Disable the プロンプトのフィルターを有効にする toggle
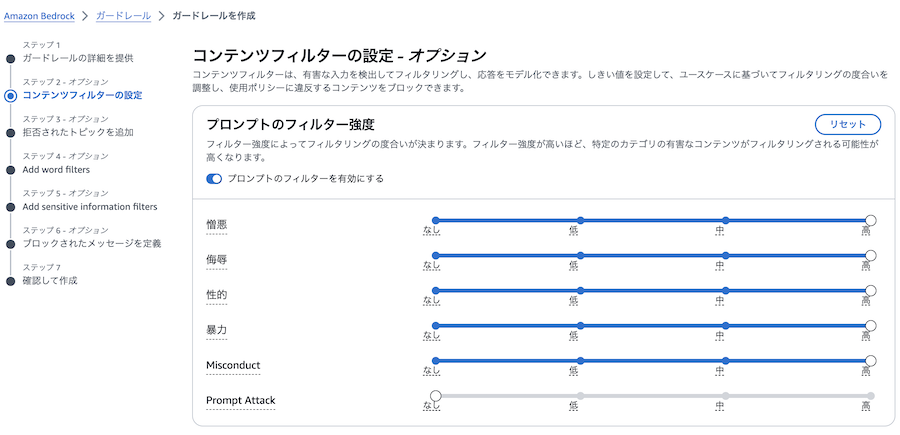This screenshot has width=900, height=435. click(x=214, y=179)
